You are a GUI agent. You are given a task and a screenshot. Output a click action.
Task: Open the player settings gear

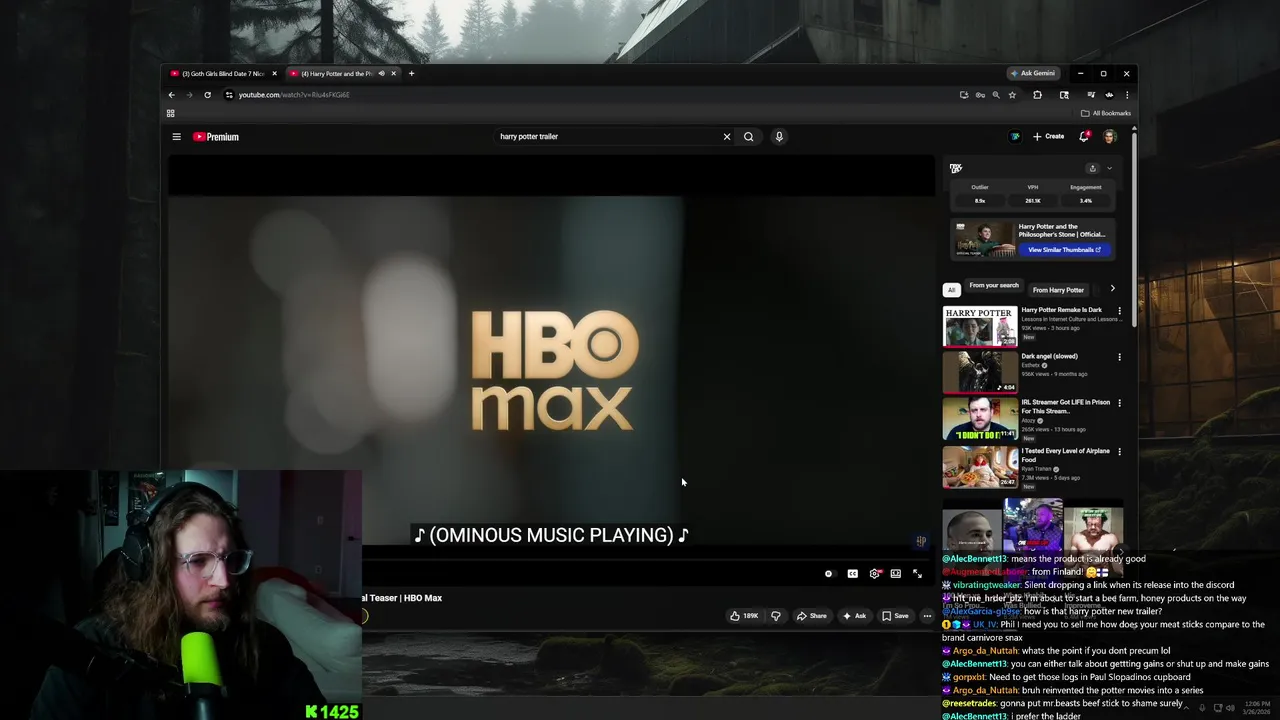875,574
